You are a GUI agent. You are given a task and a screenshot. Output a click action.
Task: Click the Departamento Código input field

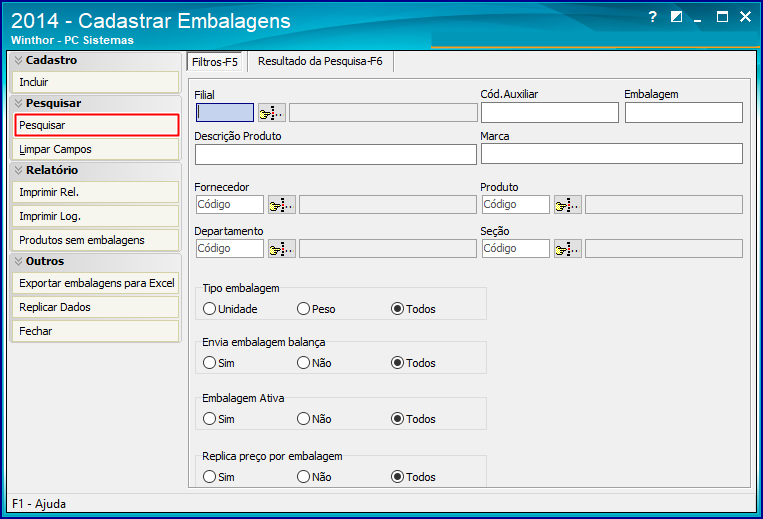pos(230,249)
